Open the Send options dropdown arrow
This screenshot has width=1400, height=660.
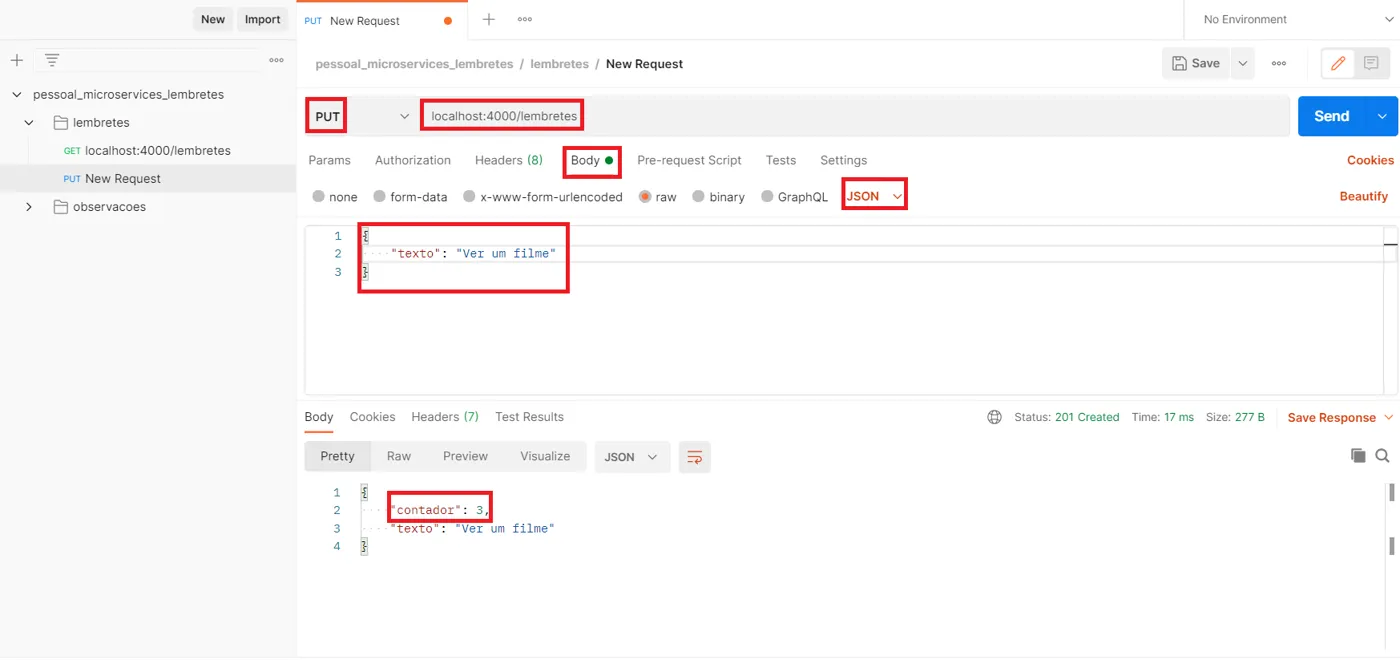point(1381,116)
